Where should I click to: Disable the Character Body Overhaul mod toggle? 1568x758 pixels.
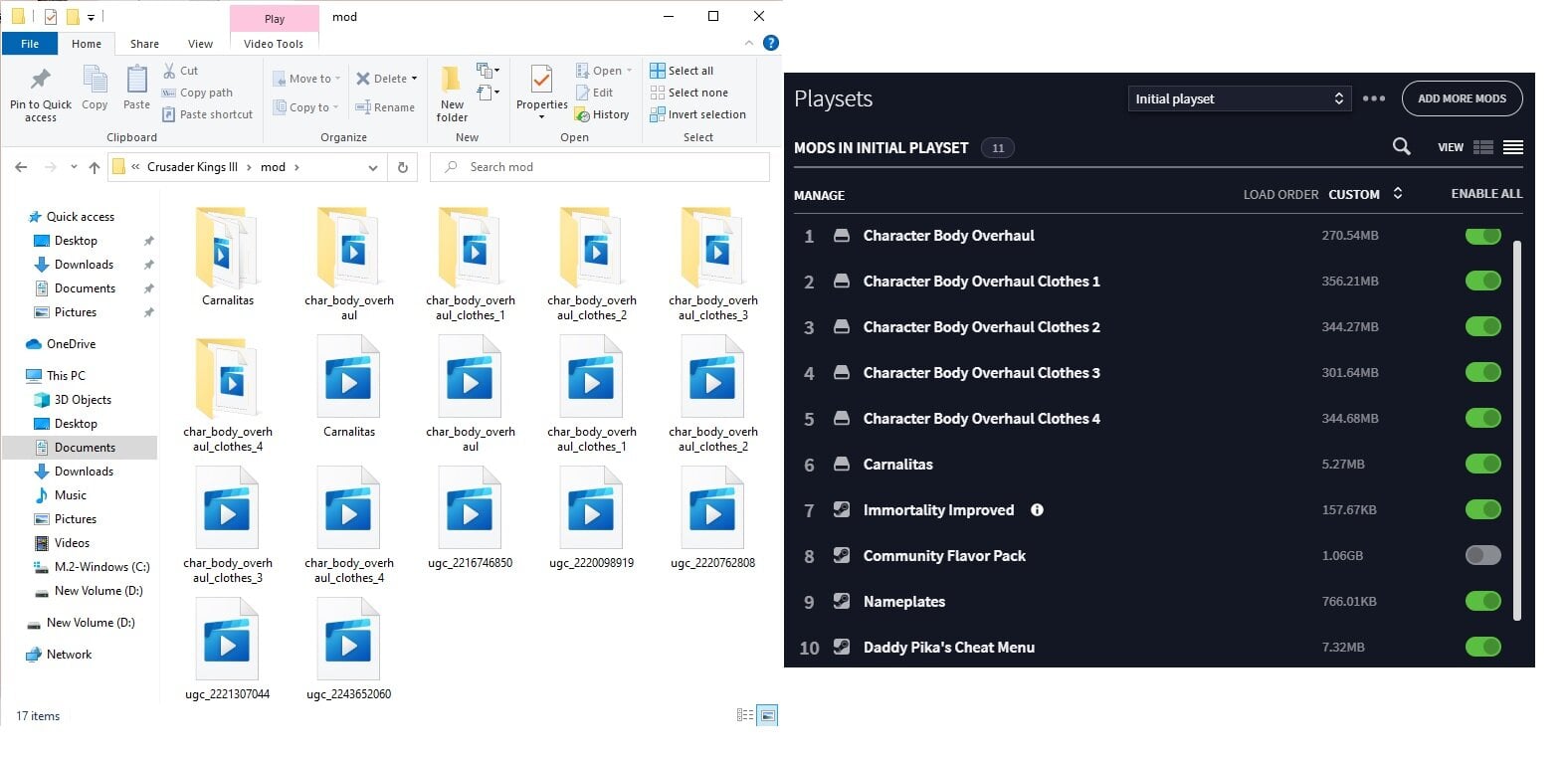(1482, 236)
